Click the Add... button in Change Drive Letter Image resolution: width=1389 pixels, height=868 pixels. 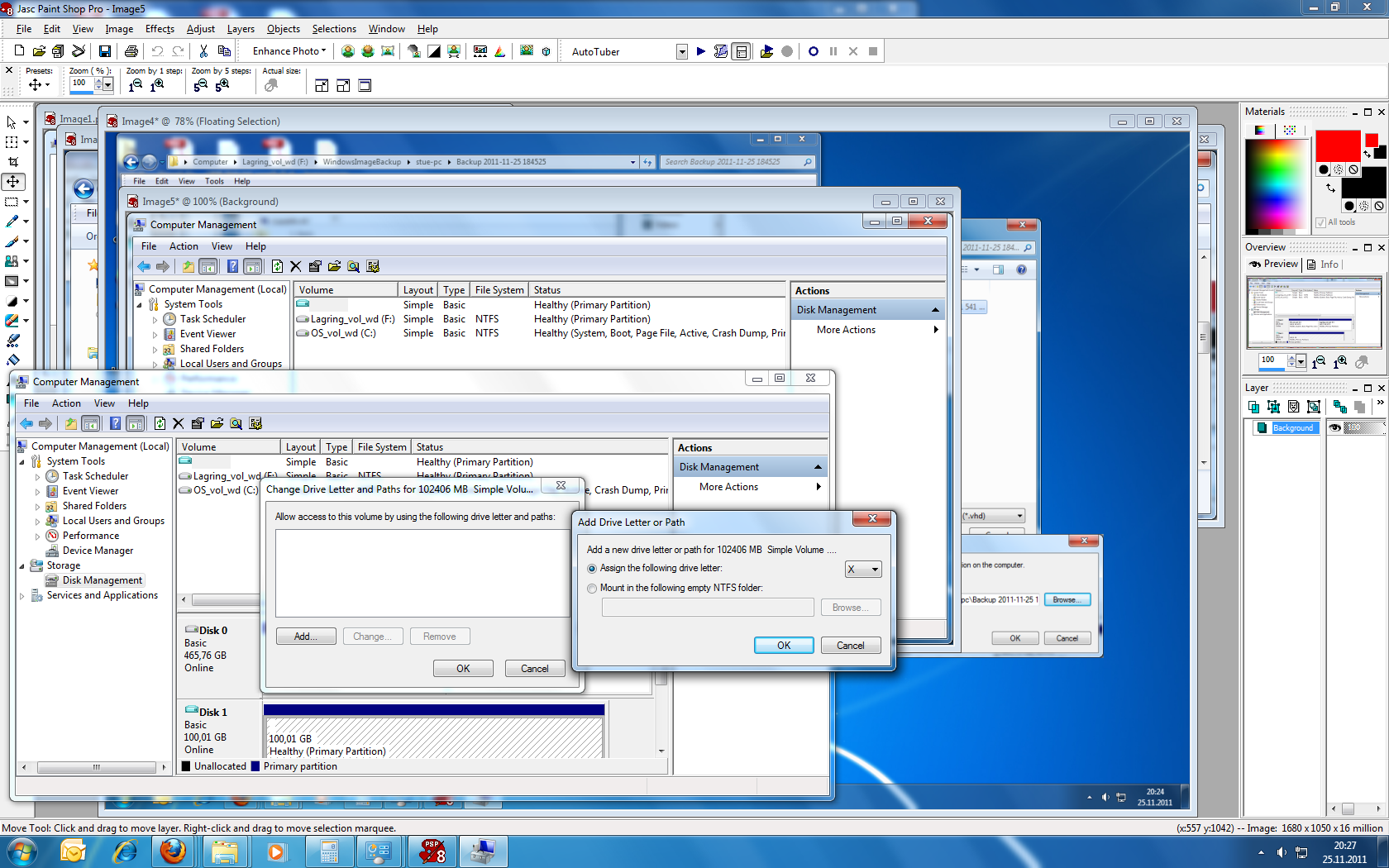click(306, 637)
